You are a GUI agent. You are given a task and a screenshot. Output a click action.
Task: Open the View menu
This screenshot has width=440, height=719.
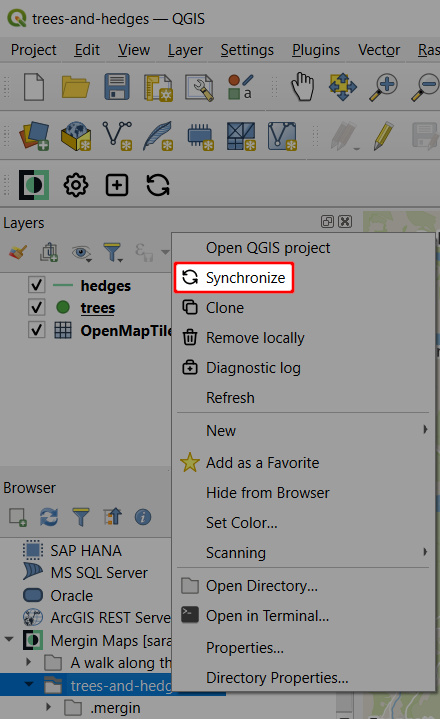click(x=134, y=50)
